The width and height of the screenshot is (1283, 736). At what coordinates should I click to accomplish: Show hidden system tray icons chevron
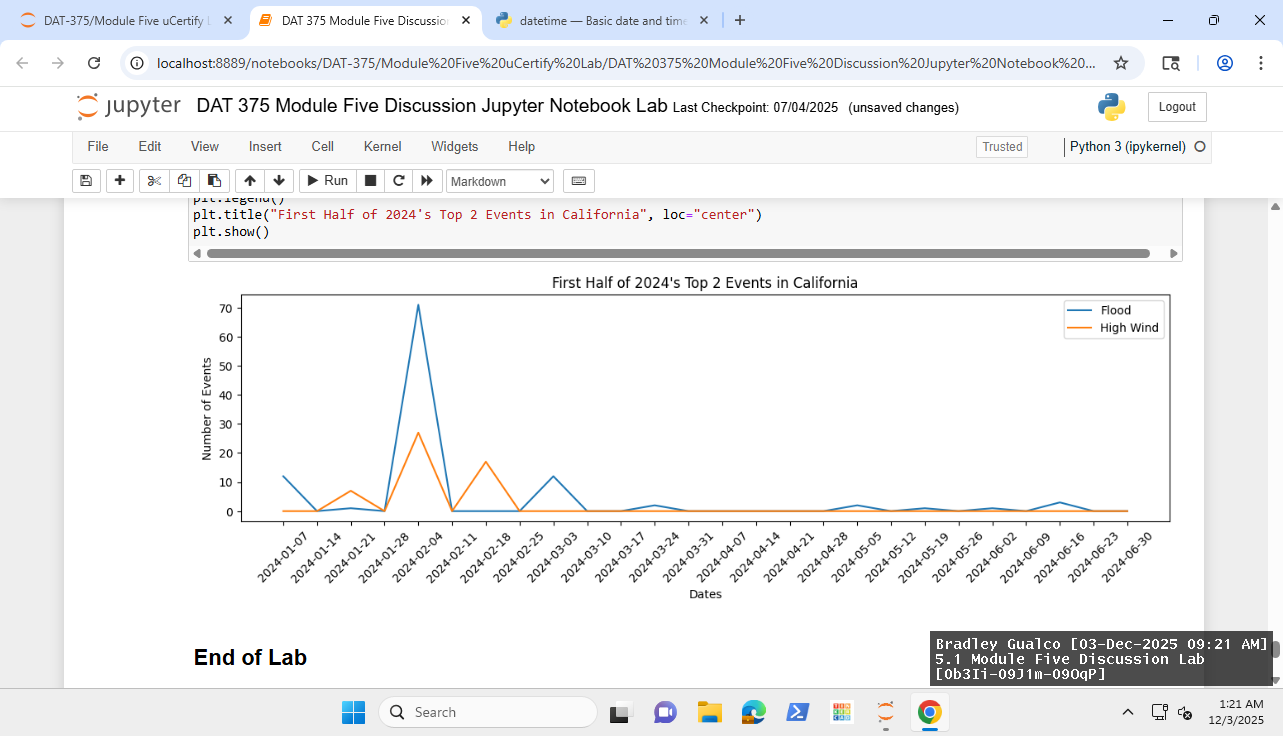1128,712
